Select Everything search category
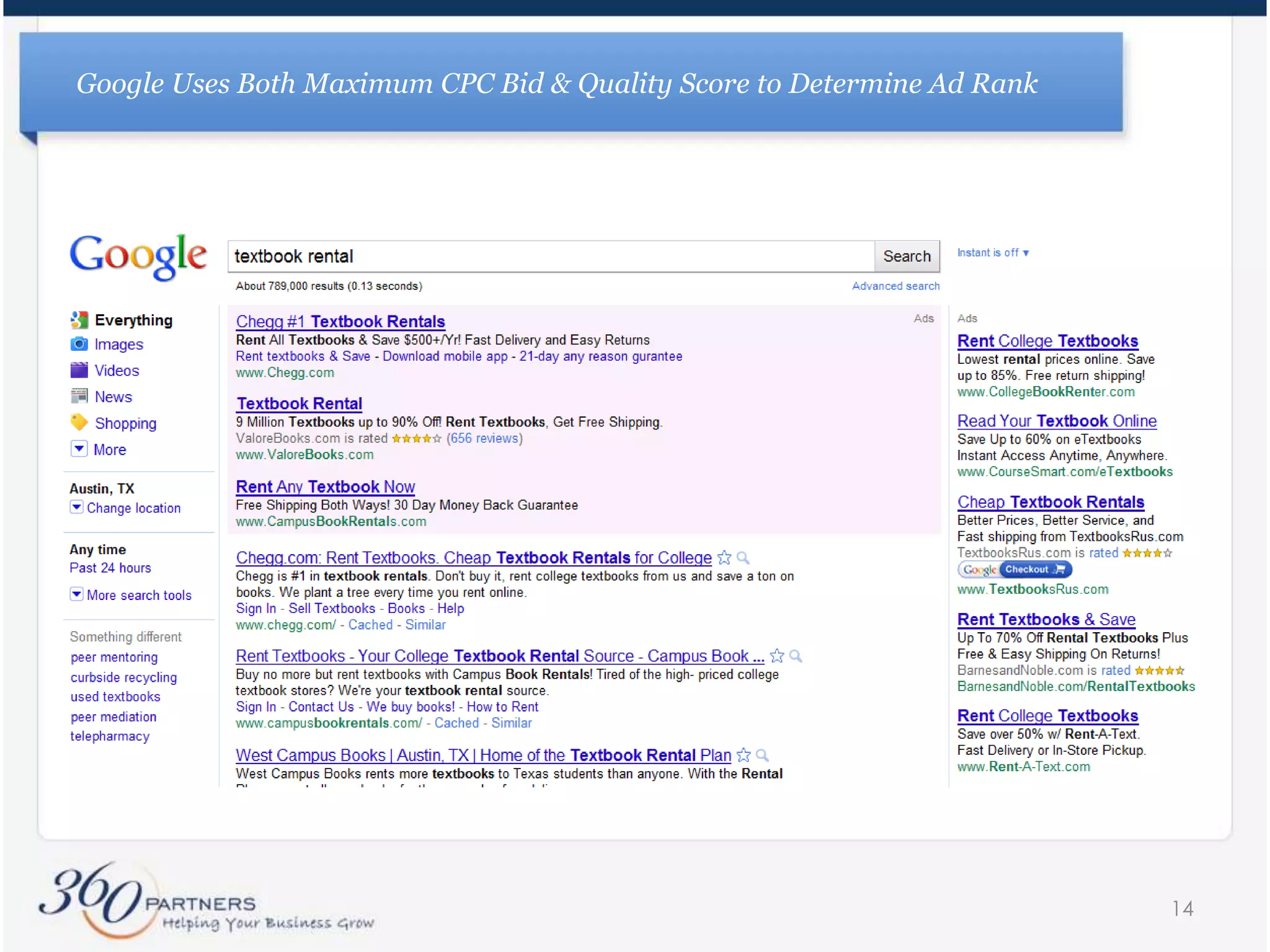Image resolution: width=1270 pixels, height=952 pixels. (x=133, y=320)
